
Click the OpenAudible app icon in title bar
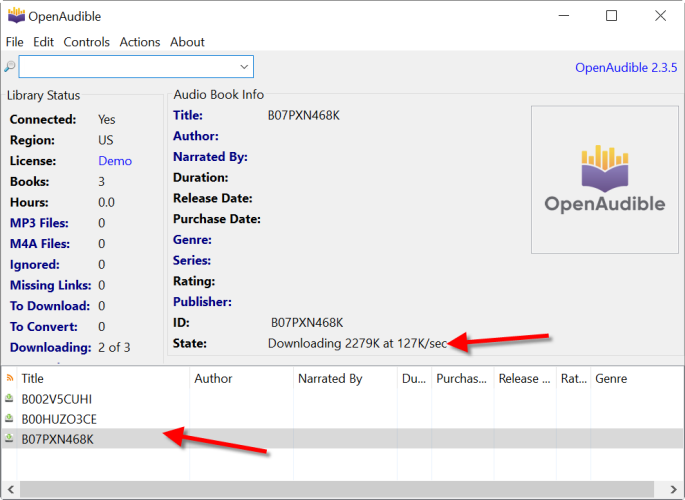tap(16, 16)
